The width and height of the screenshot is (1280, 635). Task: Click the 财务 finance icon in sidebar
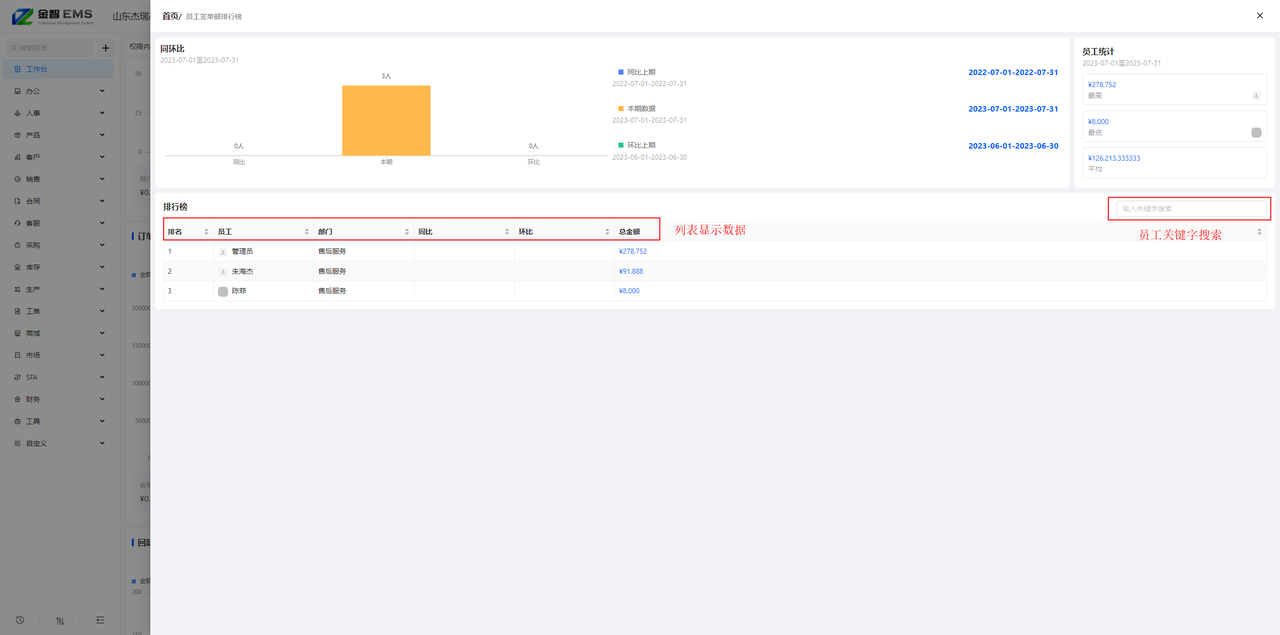(18, 399)
